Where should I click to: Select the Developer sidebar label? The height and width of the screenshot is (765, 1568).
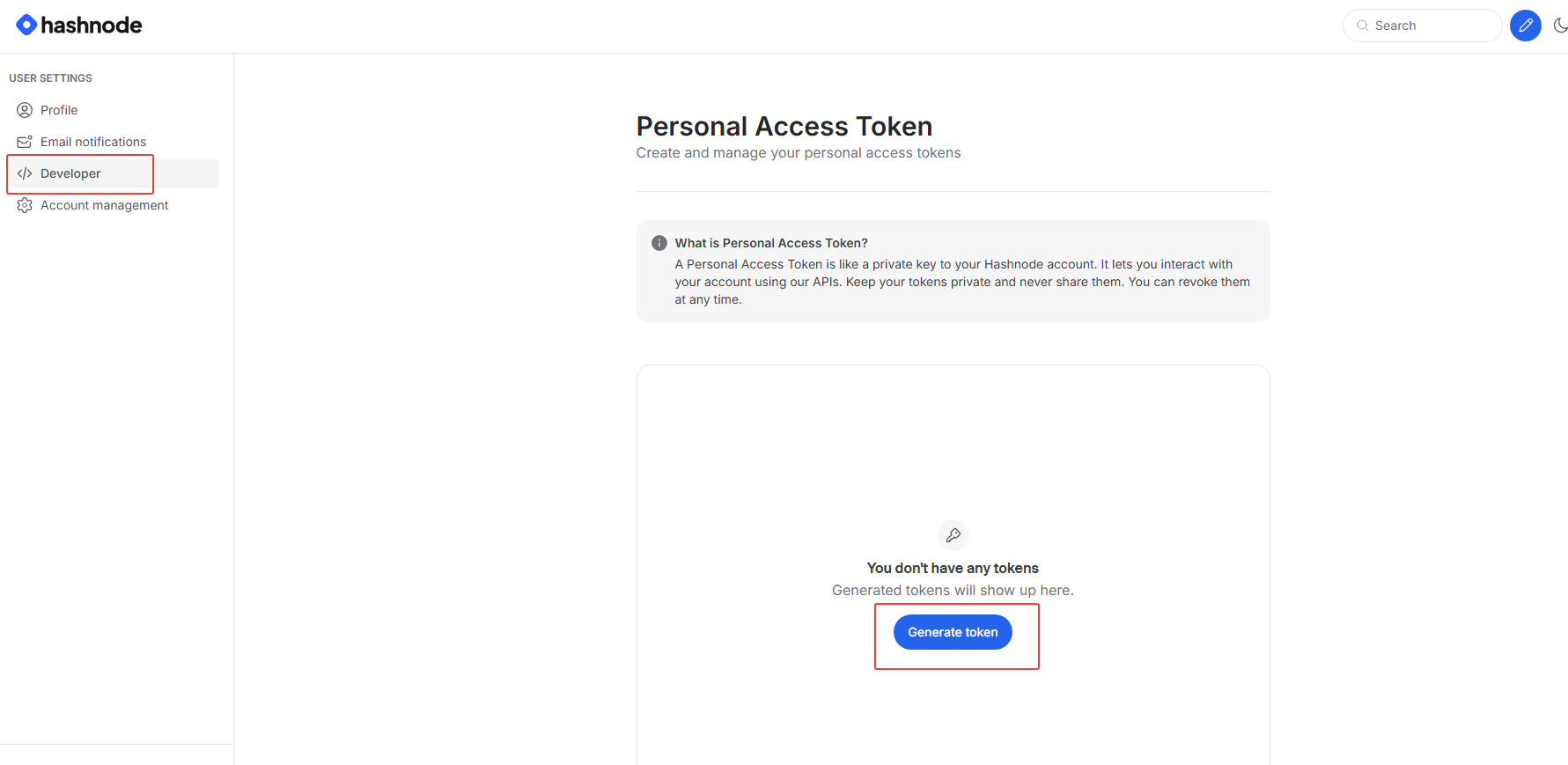[x=70, y=173]
